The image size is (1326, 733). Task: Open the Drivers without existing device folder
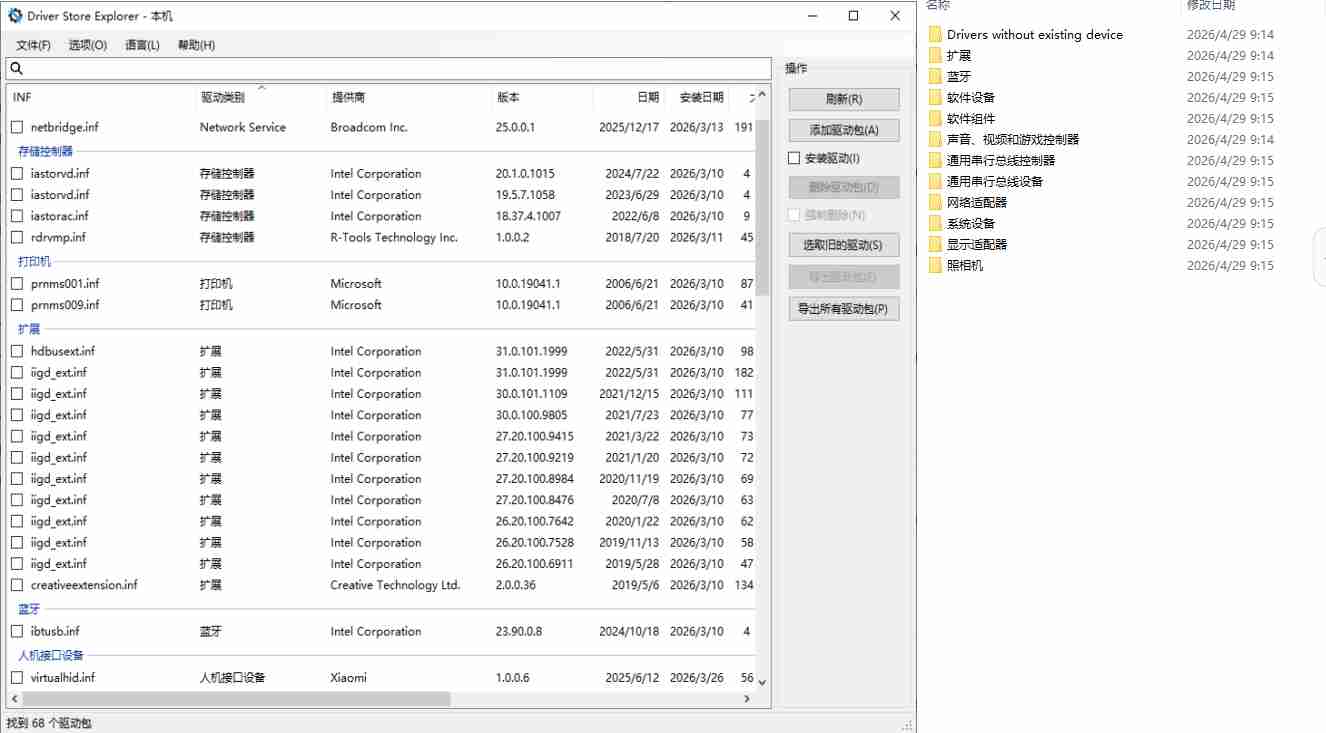point(1034,34)
